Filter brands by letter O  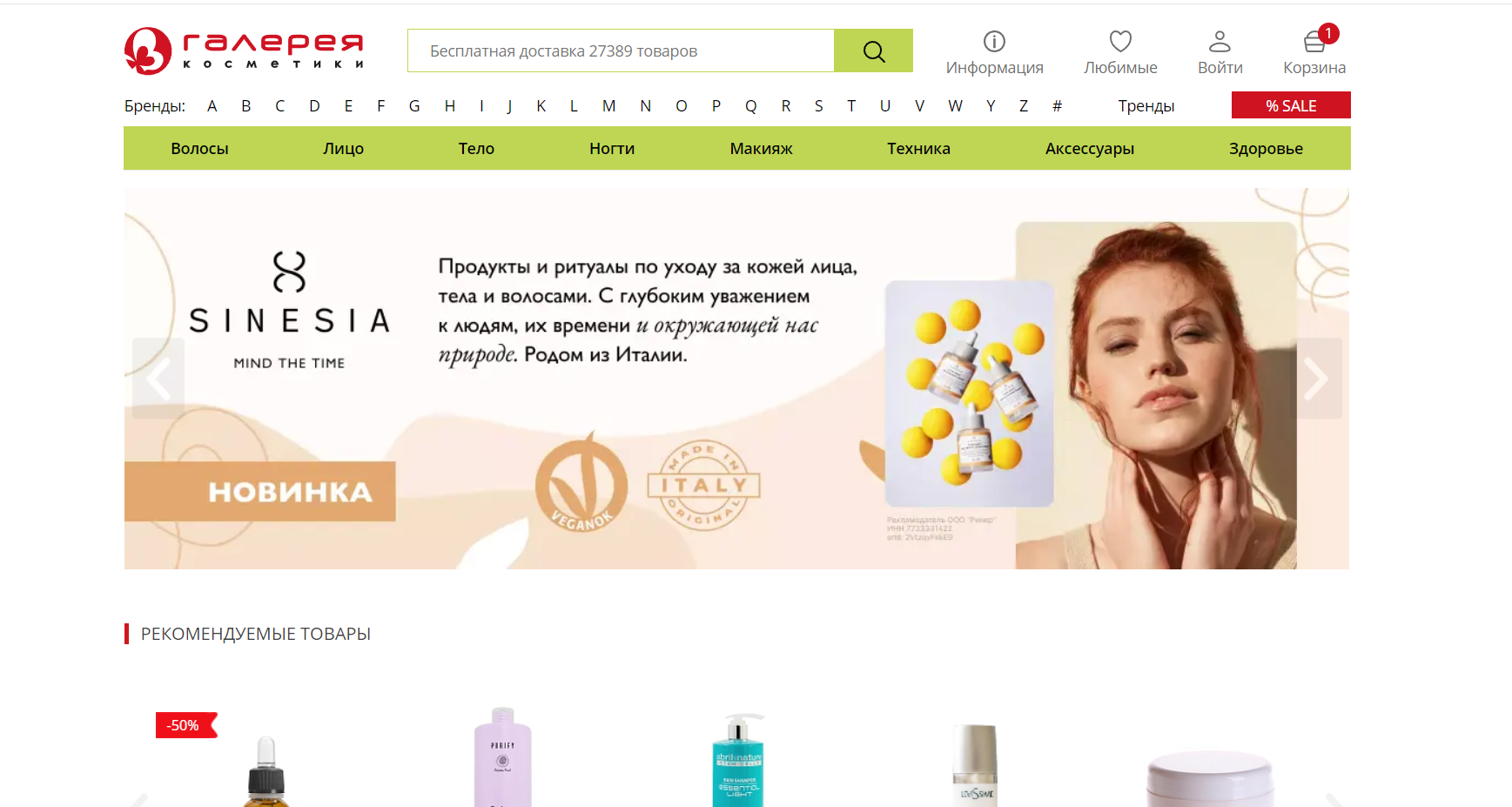[x=681, y=105]
